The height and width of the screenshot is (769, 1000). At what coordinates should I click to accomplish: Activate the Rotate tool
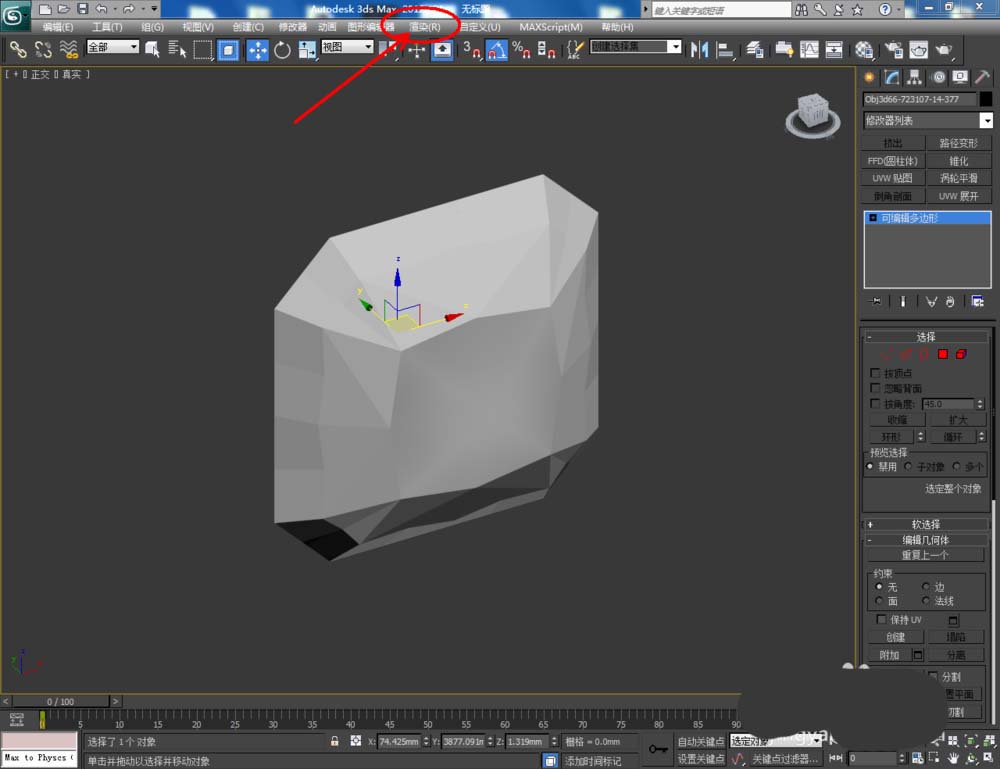(x=282, y=49)
